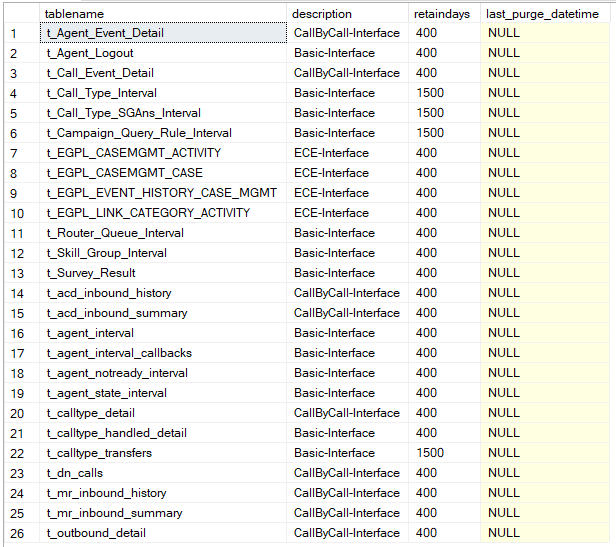Click the last_purge_datetime column header
The width and height of the screenshot is (616, 547).
545,14
